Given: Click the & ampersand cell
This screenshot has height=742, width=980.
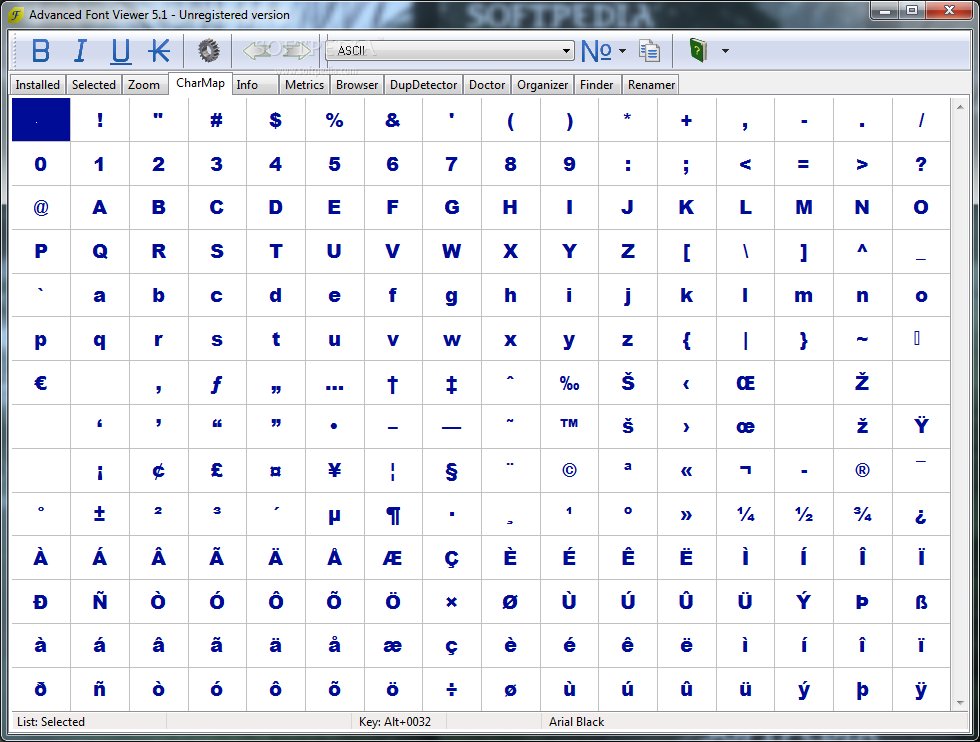Looking at the screenshot, I should [x=392, y=119].
